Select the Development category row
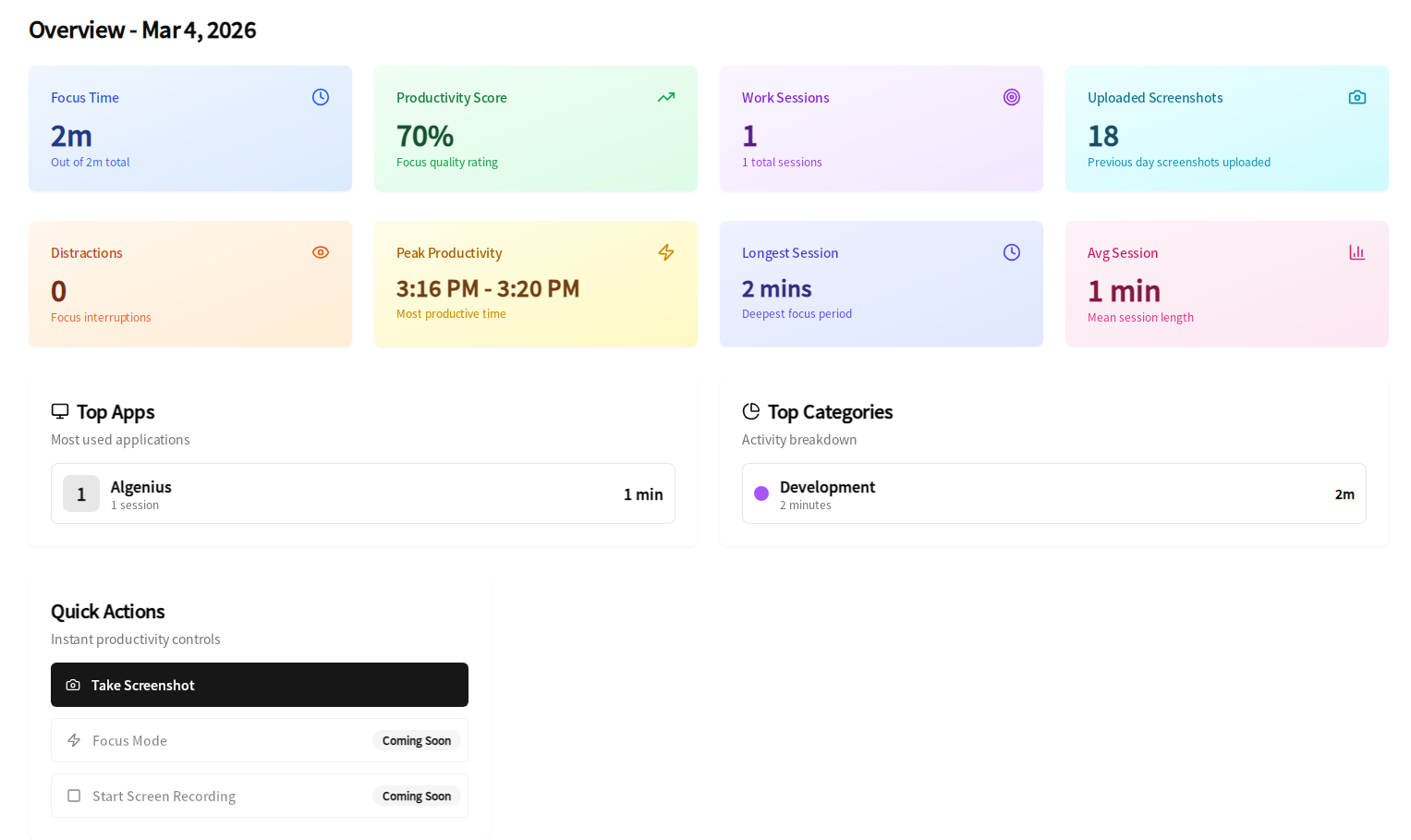This screenshot has width=1411, height=840. click(x=1054, y=493)
